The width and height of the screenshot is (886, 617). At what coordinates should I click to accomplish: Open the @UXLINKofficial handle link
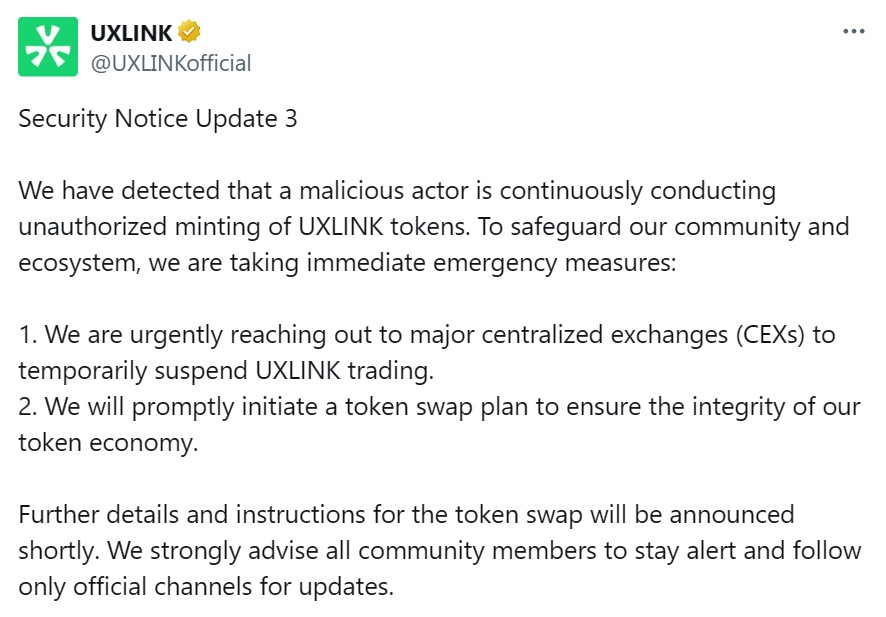171,63
